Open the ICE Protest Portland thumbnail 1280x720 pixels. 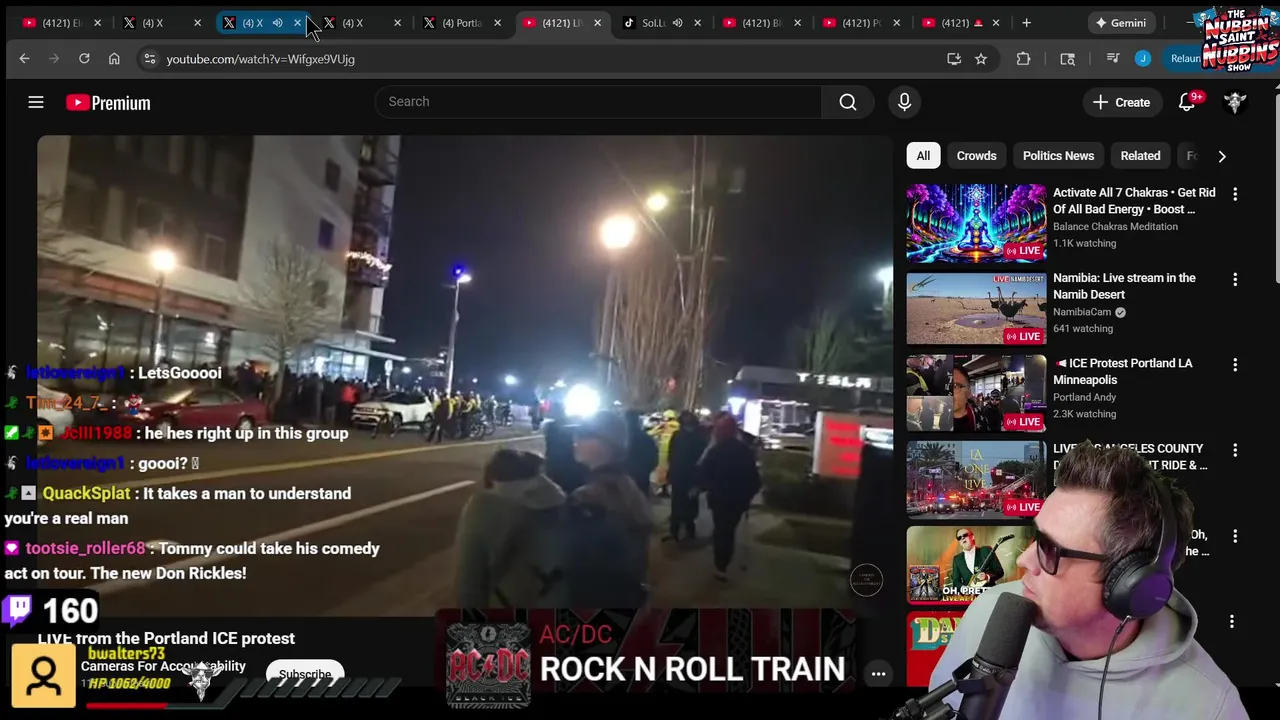(976, 394)
